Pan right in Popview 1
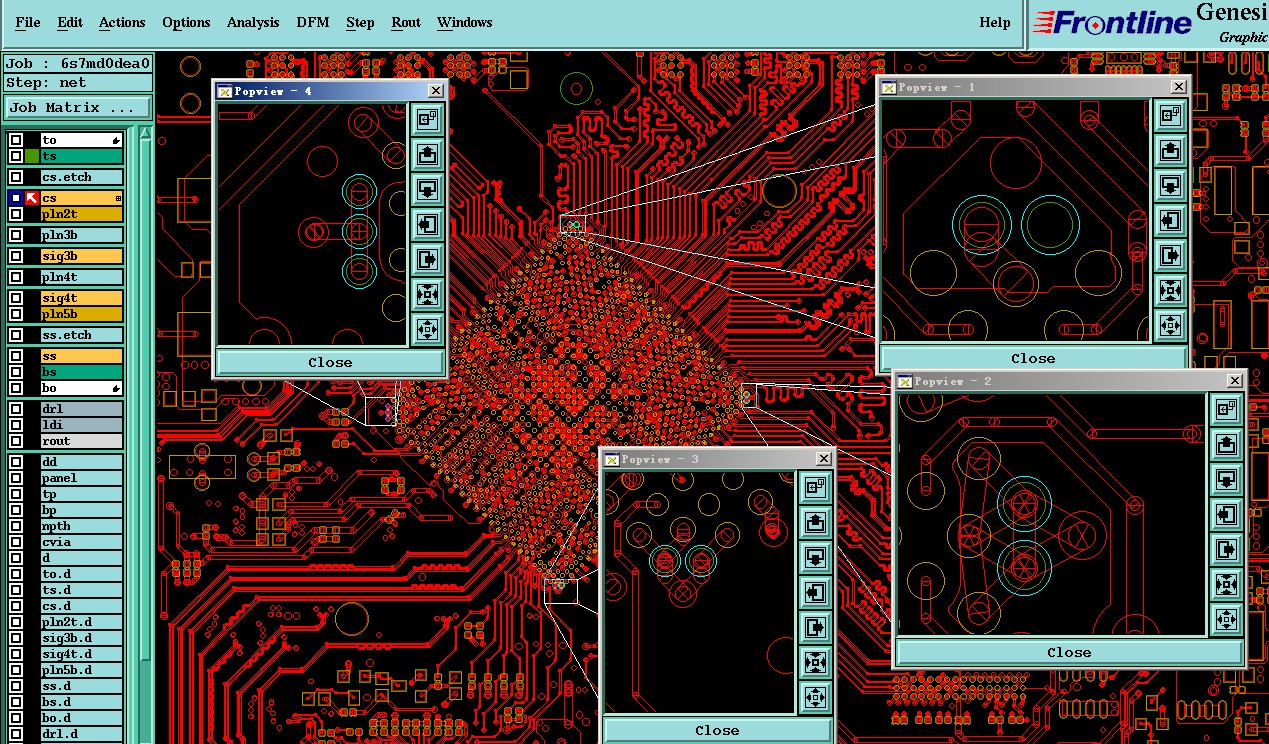The image size is (1269, 744). coord(1170,256)
